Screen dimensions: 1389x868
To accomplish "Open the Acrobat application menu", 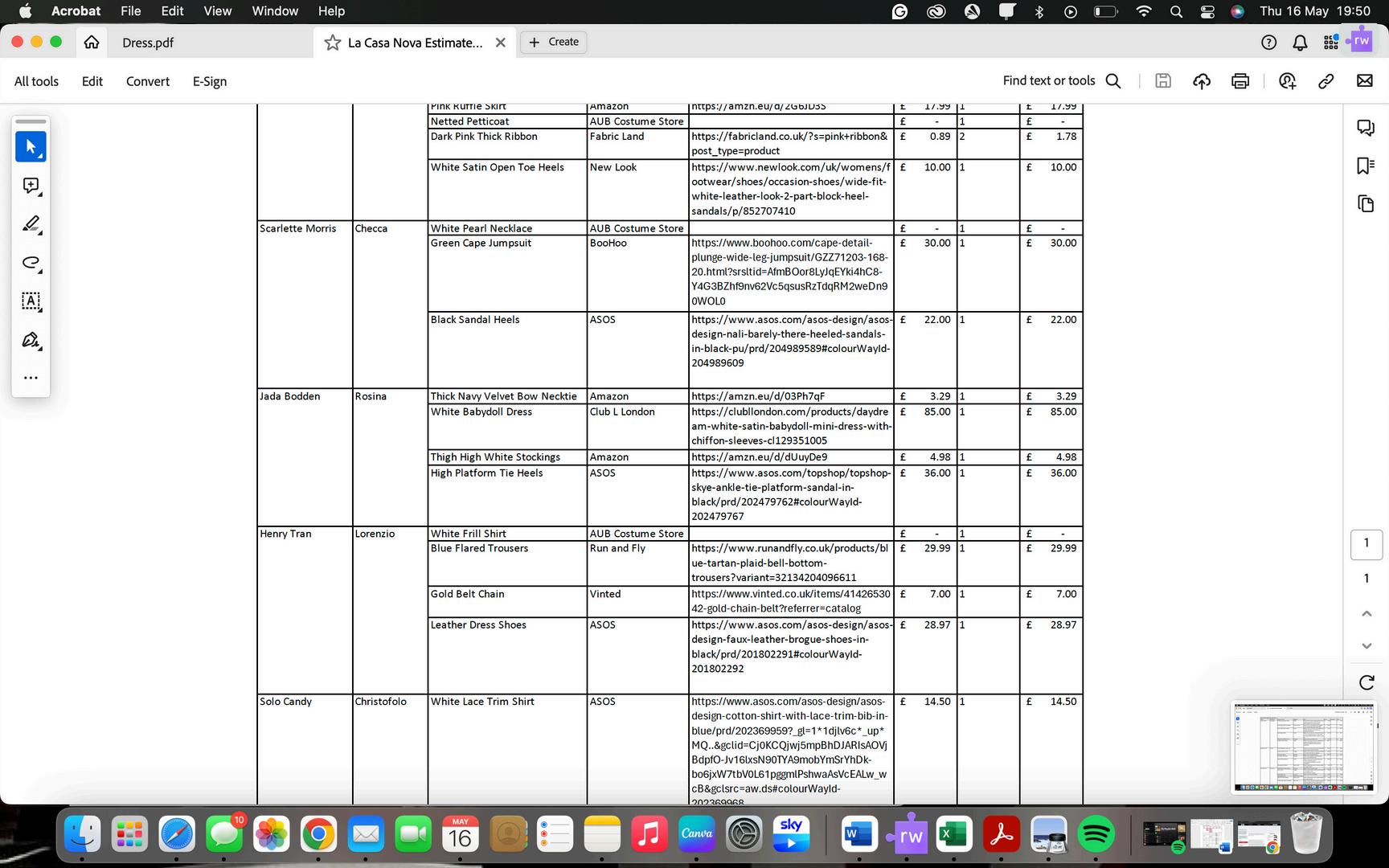I will pos(76,11).
